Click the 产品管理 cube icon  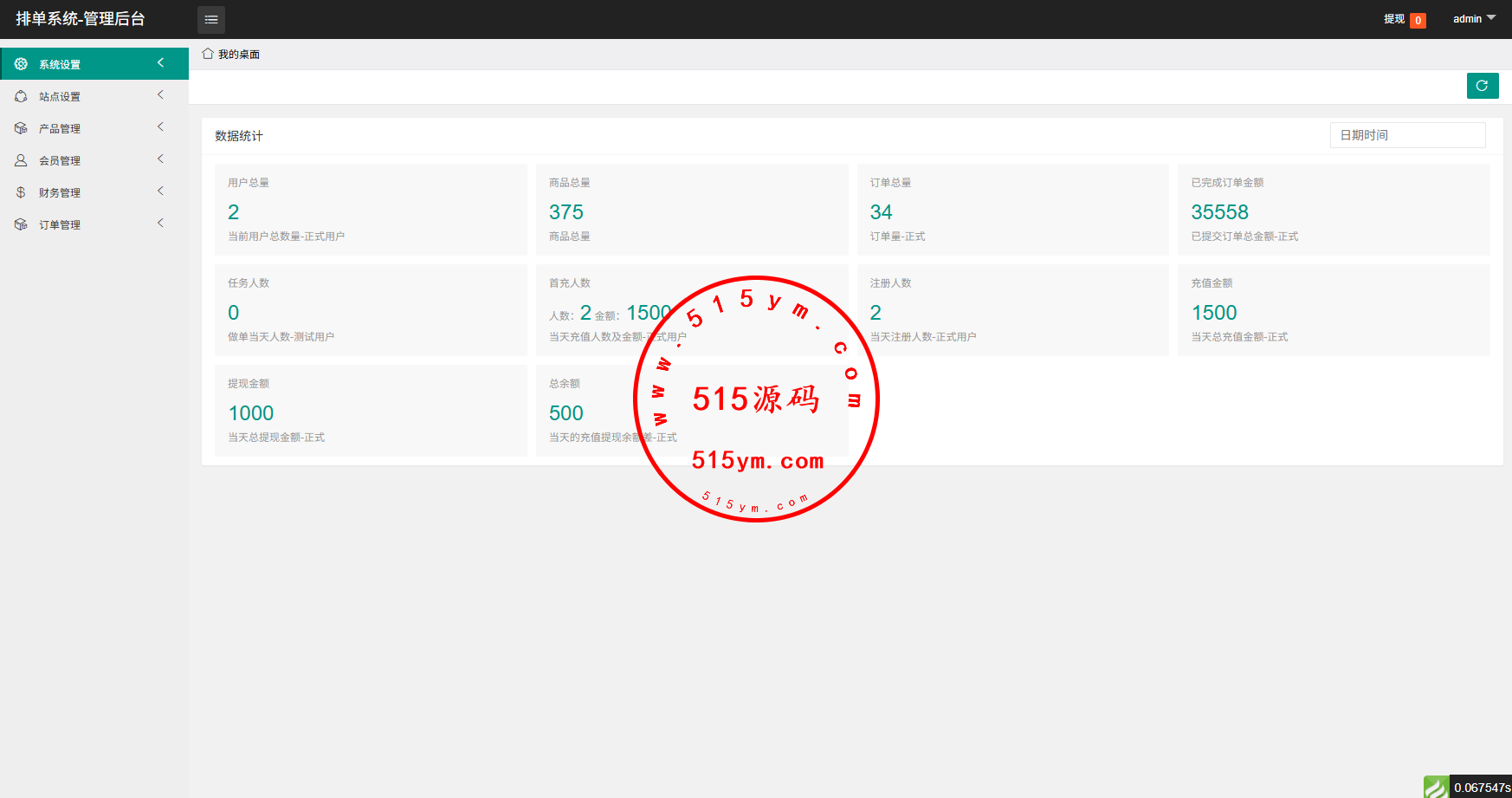coord(21,128)
